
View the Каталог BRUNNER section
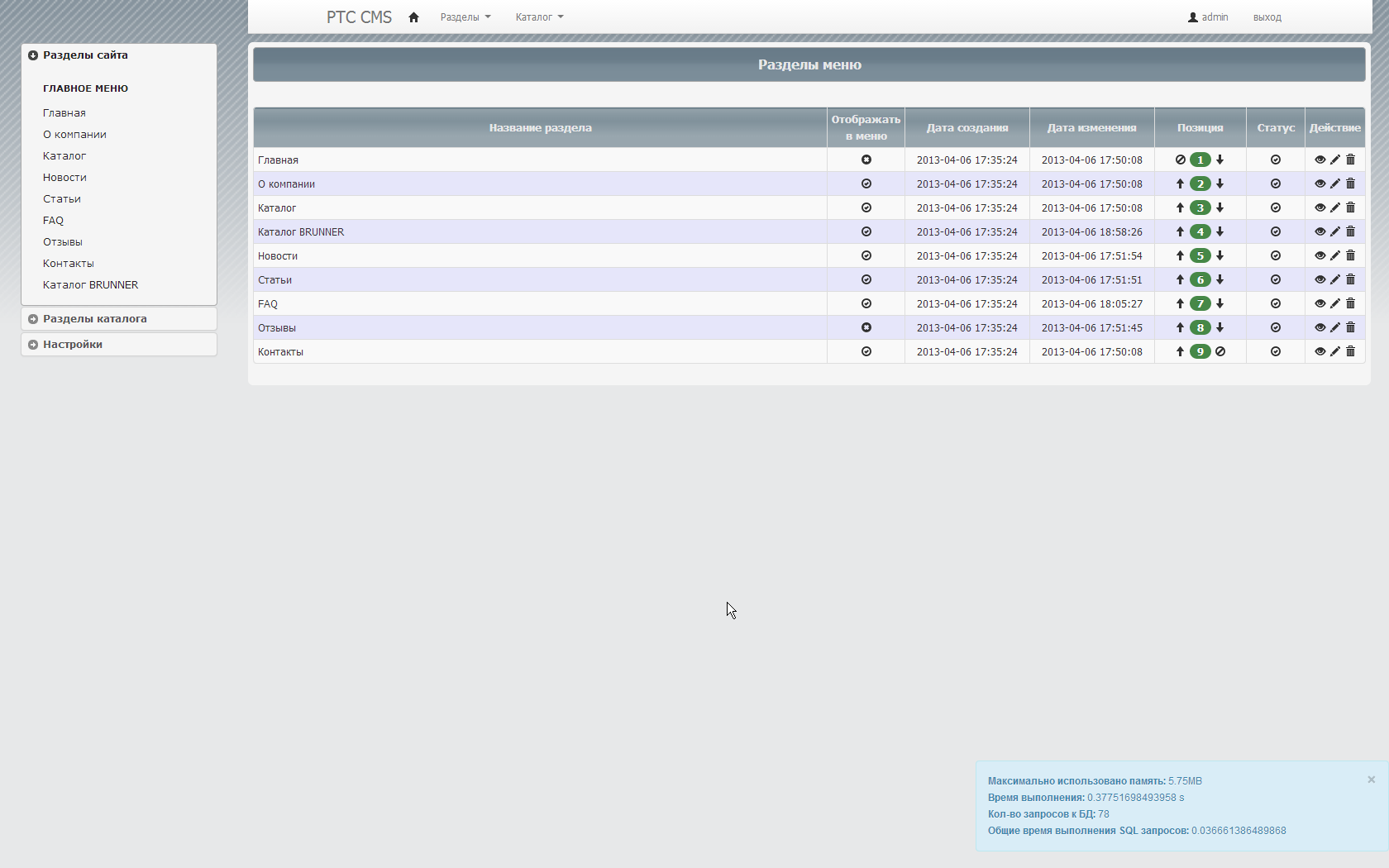(x=1320, y=231)
